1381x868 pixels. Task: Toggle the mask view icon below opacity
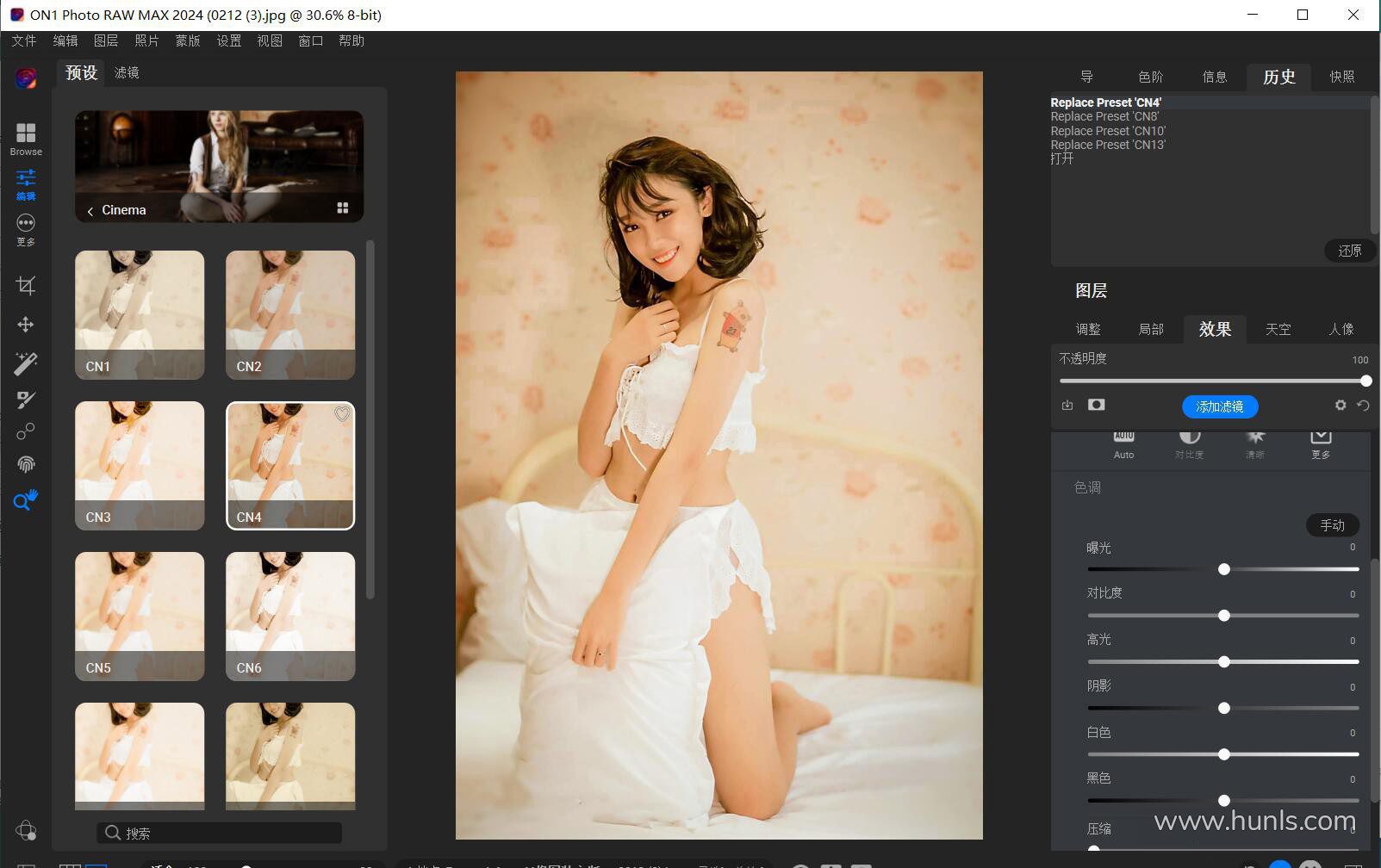1096,405
